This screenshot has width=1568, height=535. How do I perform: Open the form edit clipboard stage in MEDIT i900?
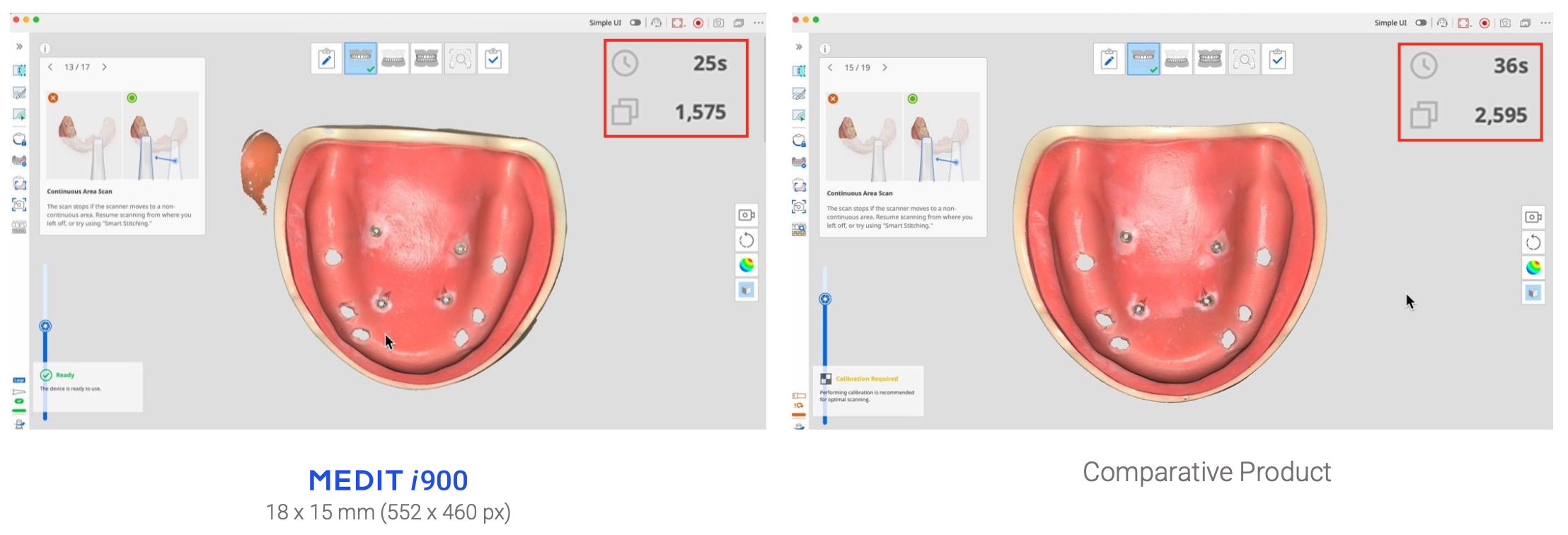pyautogui.click(x=326, y=58)
